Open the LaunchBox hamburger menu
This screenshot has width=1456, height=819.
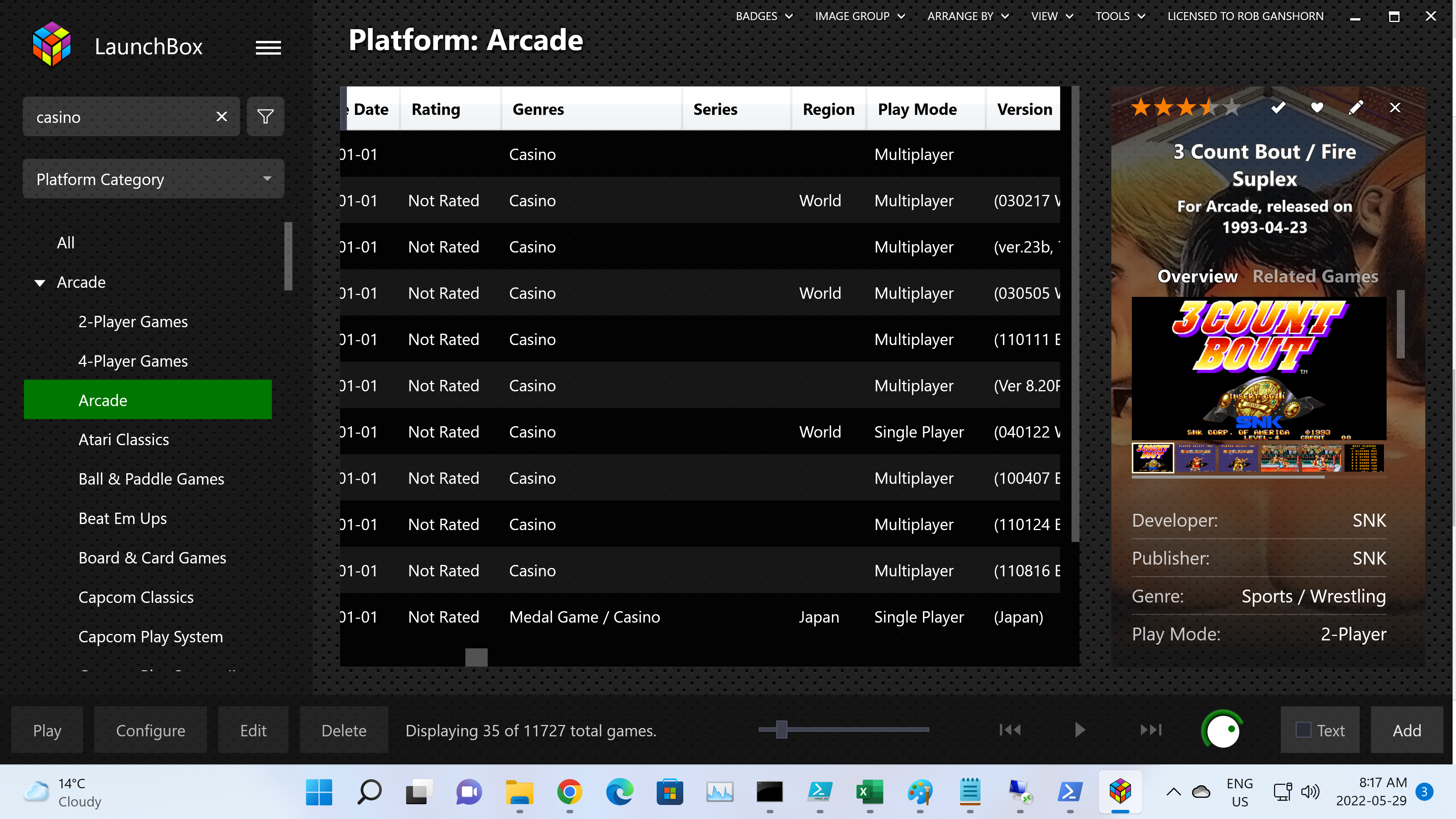click(x=268, y=47)
